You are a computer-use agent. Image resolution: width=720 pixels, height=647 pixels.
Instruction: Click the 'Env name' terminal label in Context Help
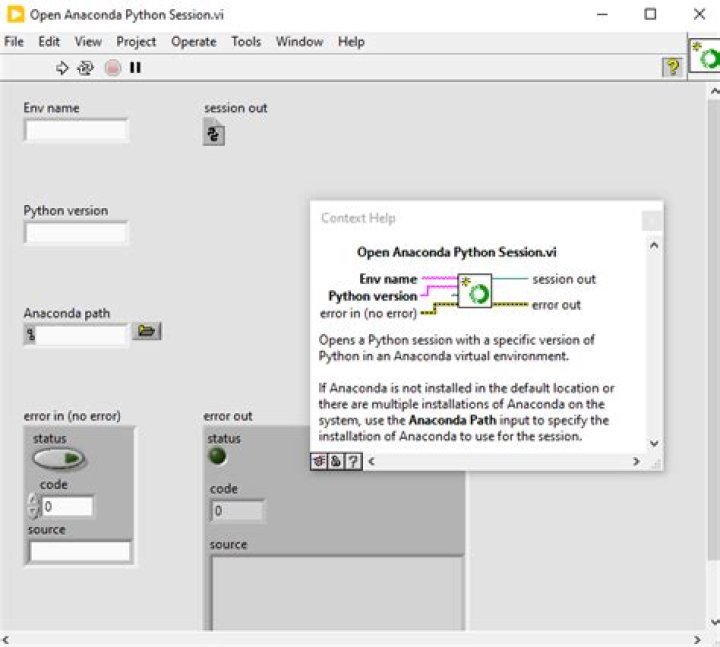point(388,279)
